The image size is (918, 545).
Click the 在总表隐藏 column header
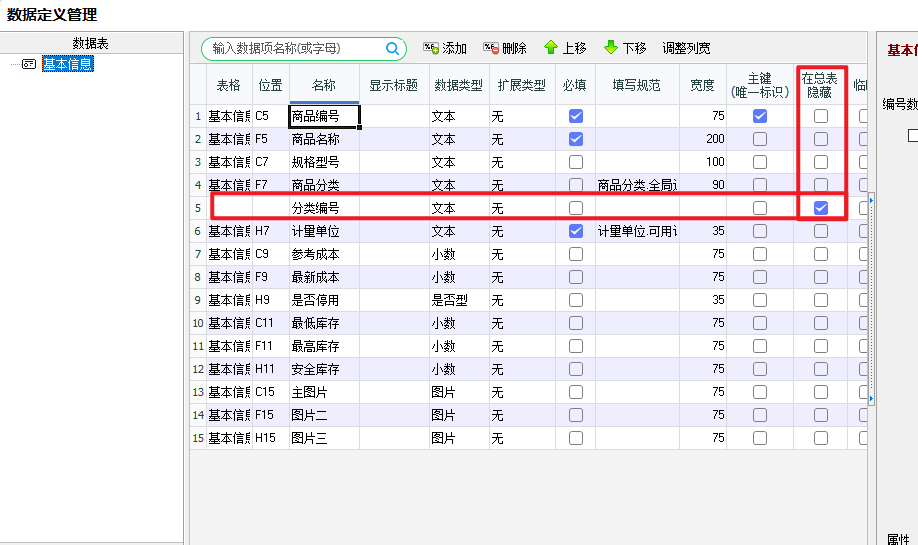click(x=820, y=85)
